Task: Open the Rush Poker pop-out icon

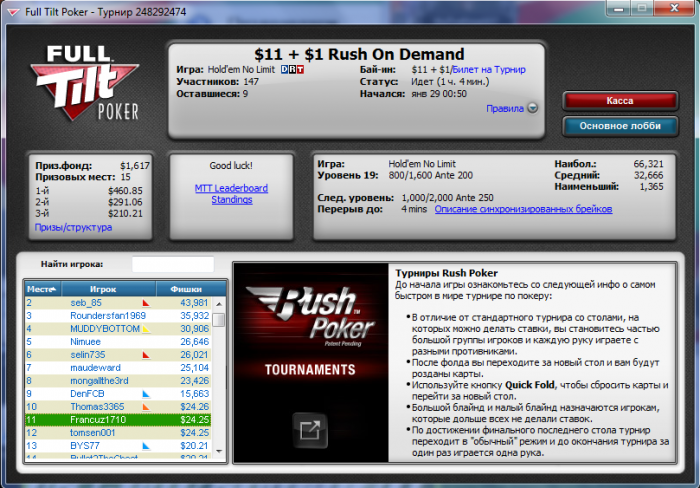Action: (310, 430)
